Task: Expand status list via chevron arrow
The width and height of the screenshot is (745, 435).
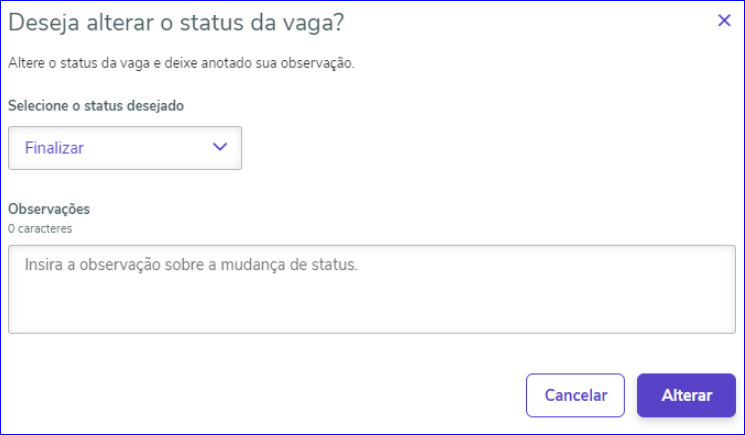Action: tap(220, 147)
